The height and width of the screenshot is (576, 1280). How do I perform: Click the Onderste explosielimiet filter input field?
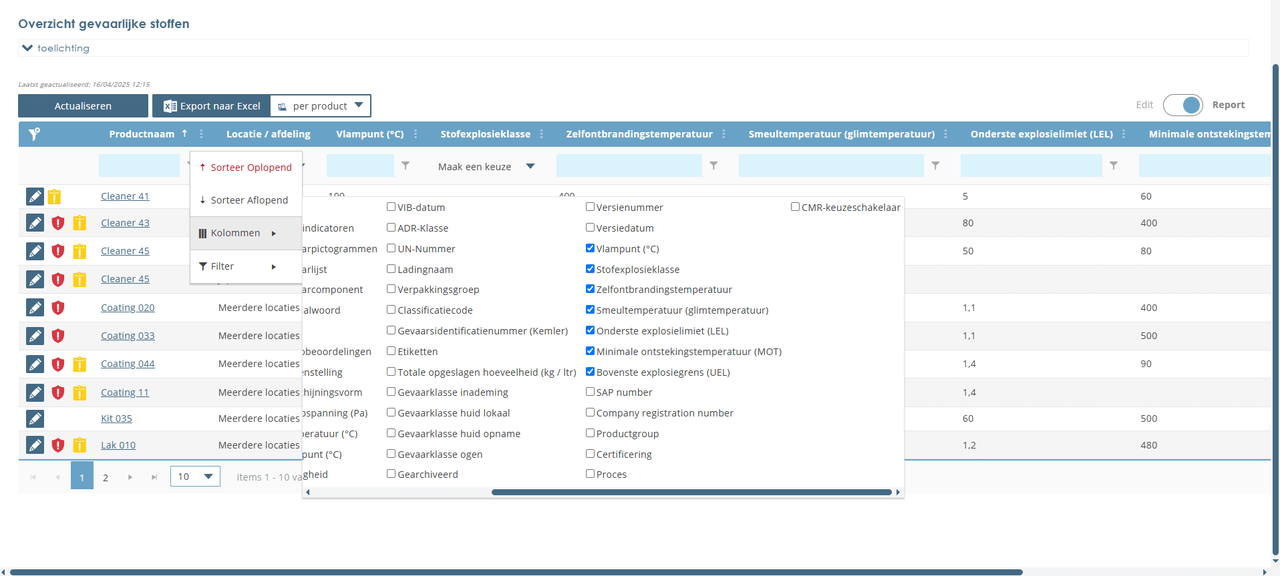[x=1030, y=166]
